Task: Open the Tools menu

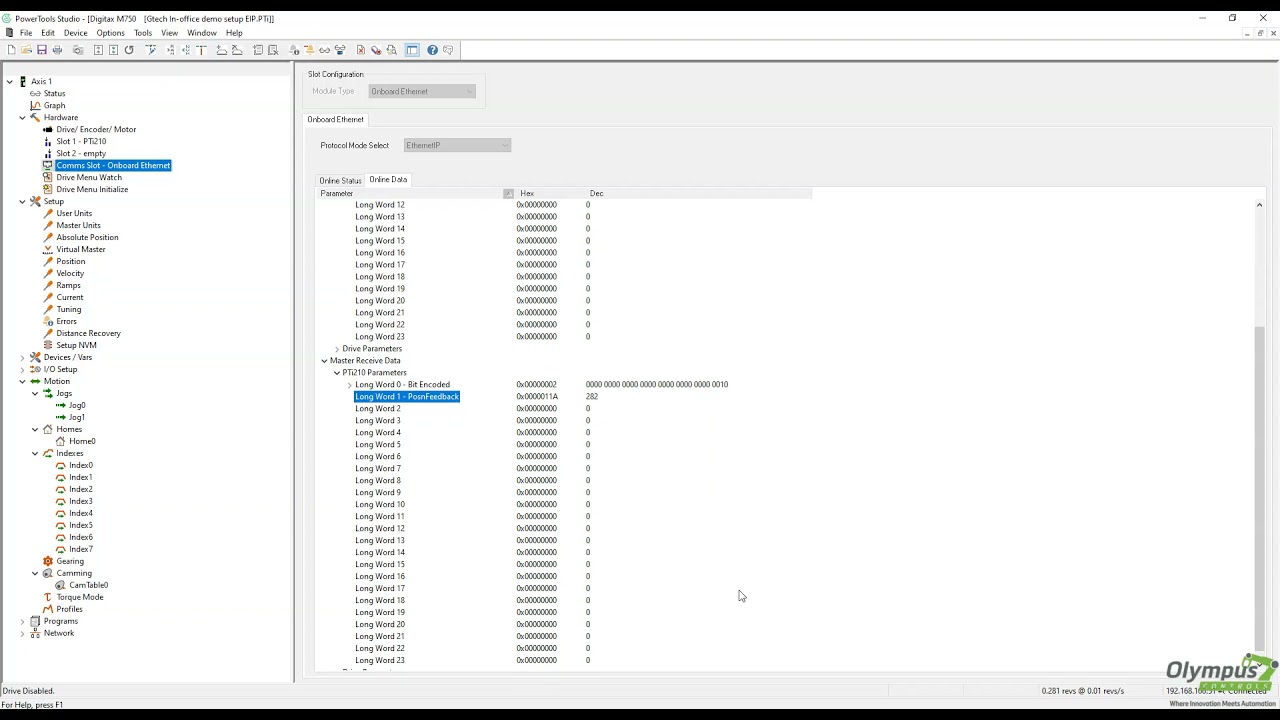Action: (x=143, y=33)
